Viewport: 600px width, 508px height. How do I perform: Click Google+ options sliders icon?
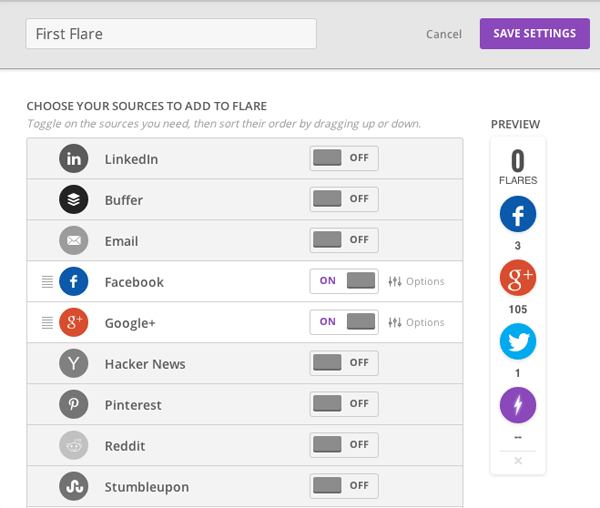tap(395, 322)
